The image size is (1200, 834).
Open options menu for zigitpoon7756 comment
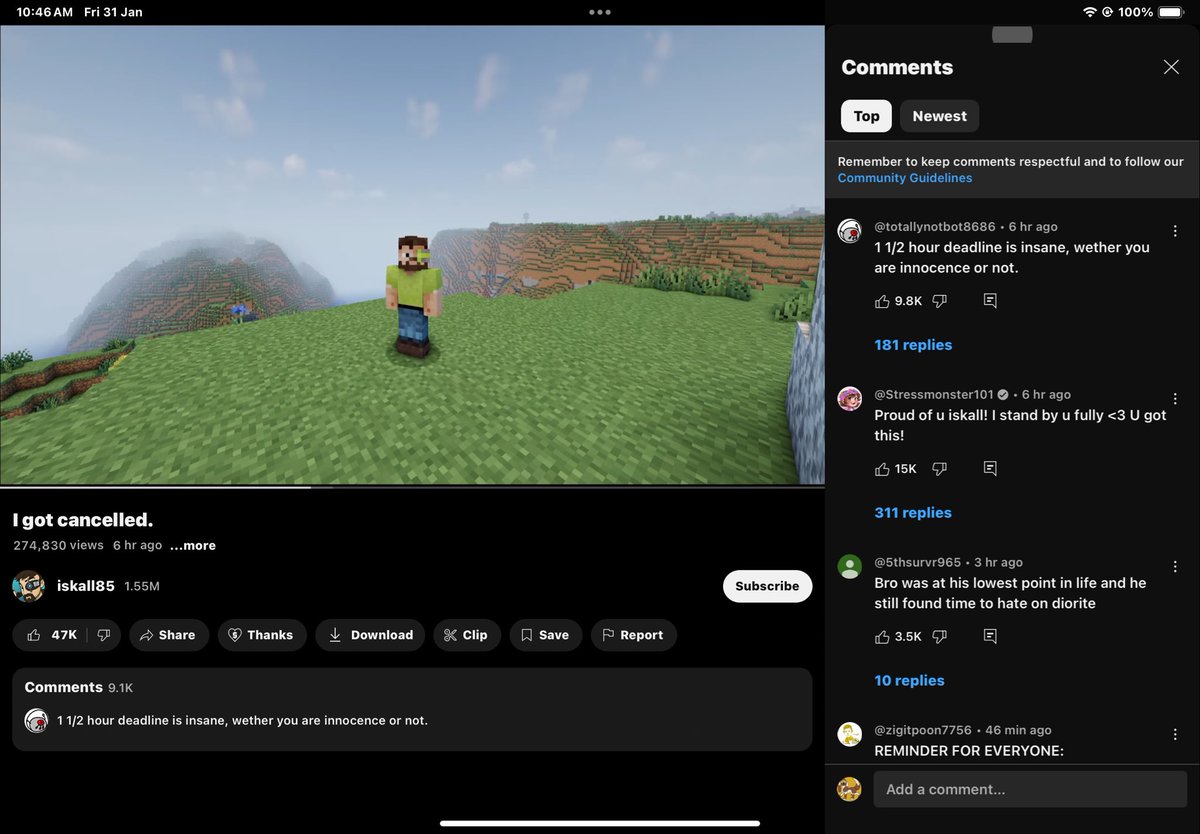(1175, 735)
